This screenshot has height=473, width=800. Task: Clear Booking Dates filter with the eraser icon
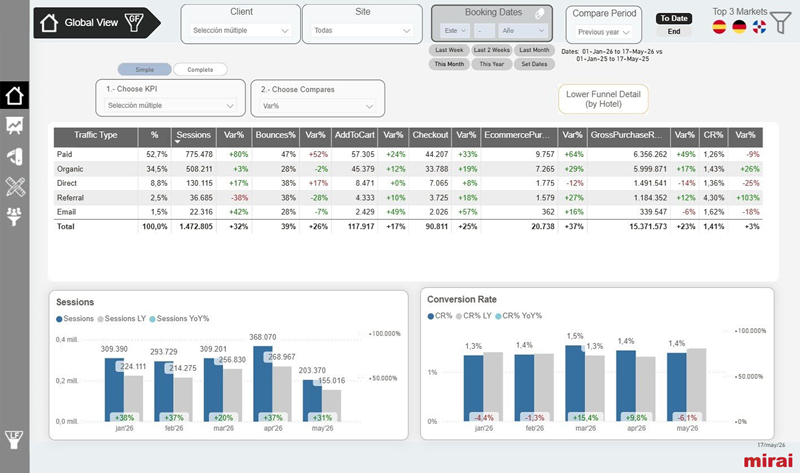[x=539, y=14]
